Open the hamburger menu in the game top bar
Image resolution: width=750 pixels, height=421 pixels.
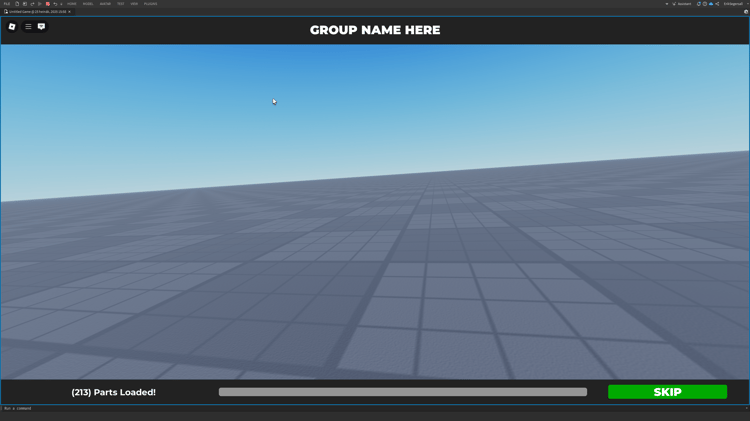coord(28,27)
